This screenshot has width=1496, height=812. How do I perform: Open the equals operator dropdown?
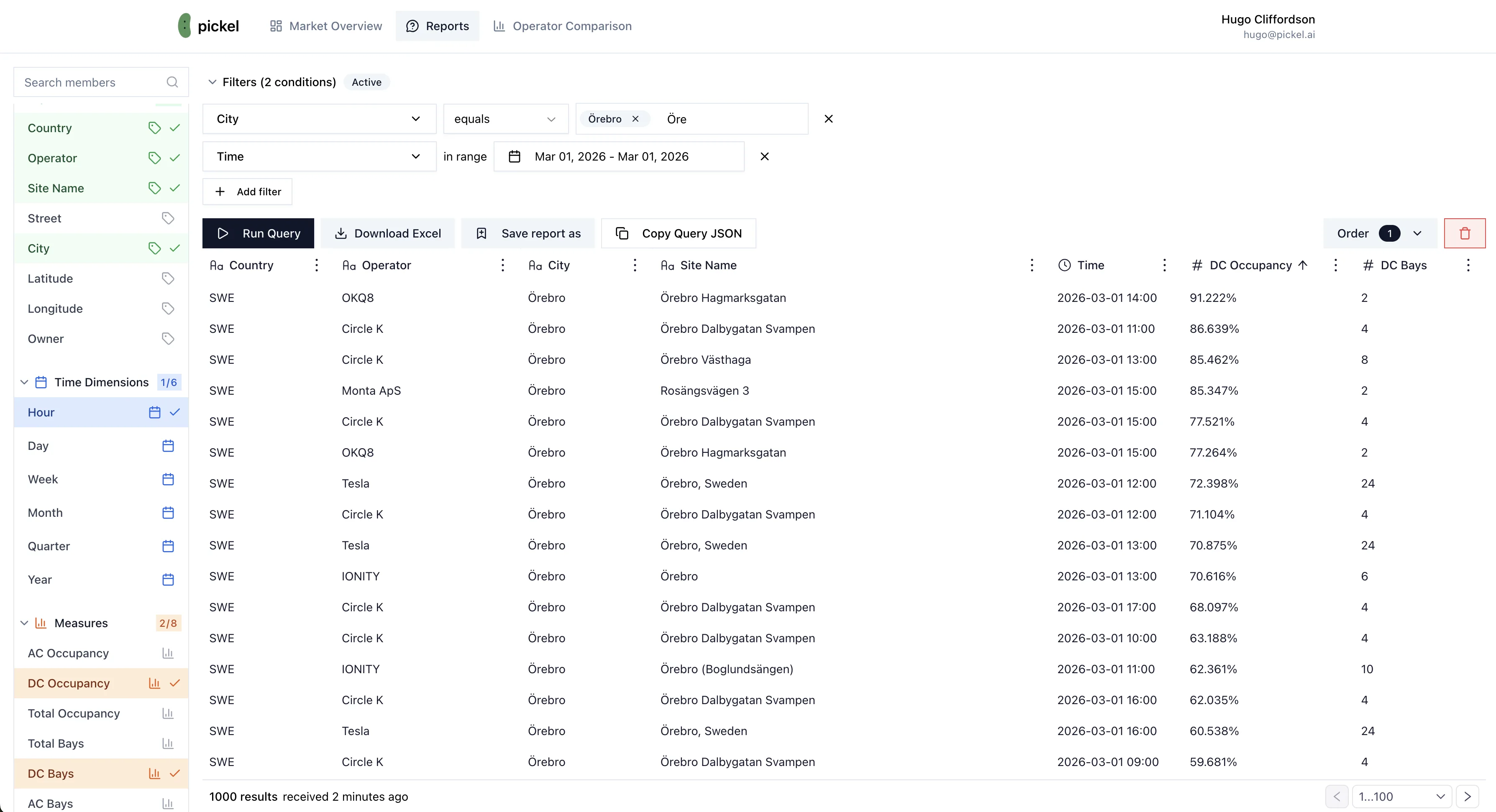point(505,119)
